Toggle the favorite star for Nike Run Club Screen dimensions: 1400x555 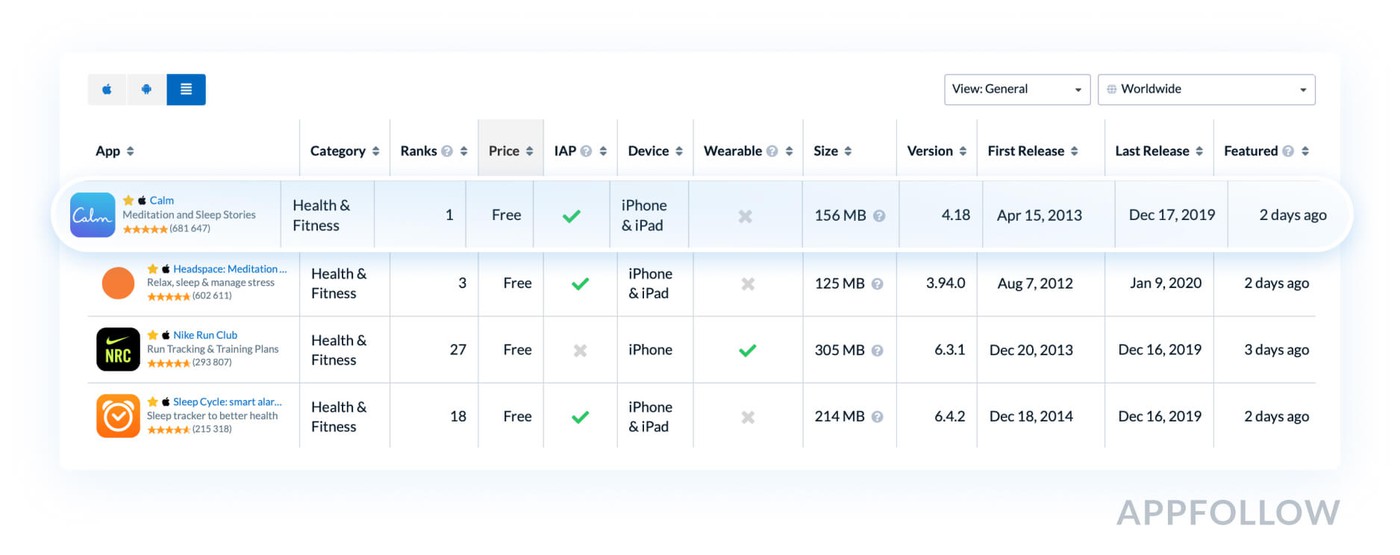[x=153, y=335]
